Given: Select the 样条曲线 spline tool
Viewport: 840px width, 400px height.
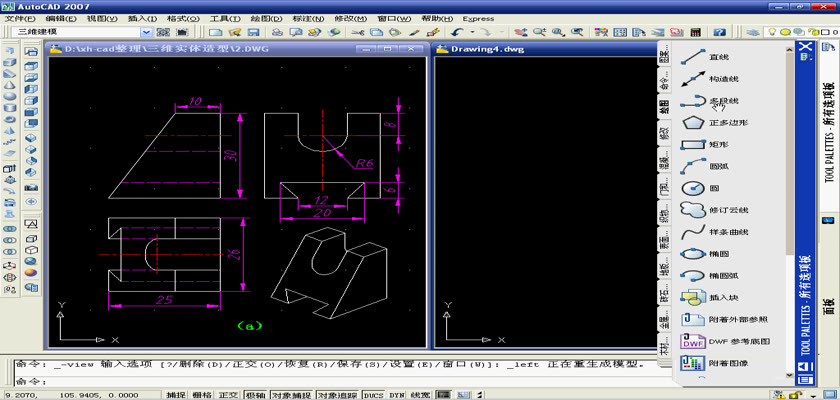Looking at the screenshot, I should pyautogui.click(x=714, y=232).
